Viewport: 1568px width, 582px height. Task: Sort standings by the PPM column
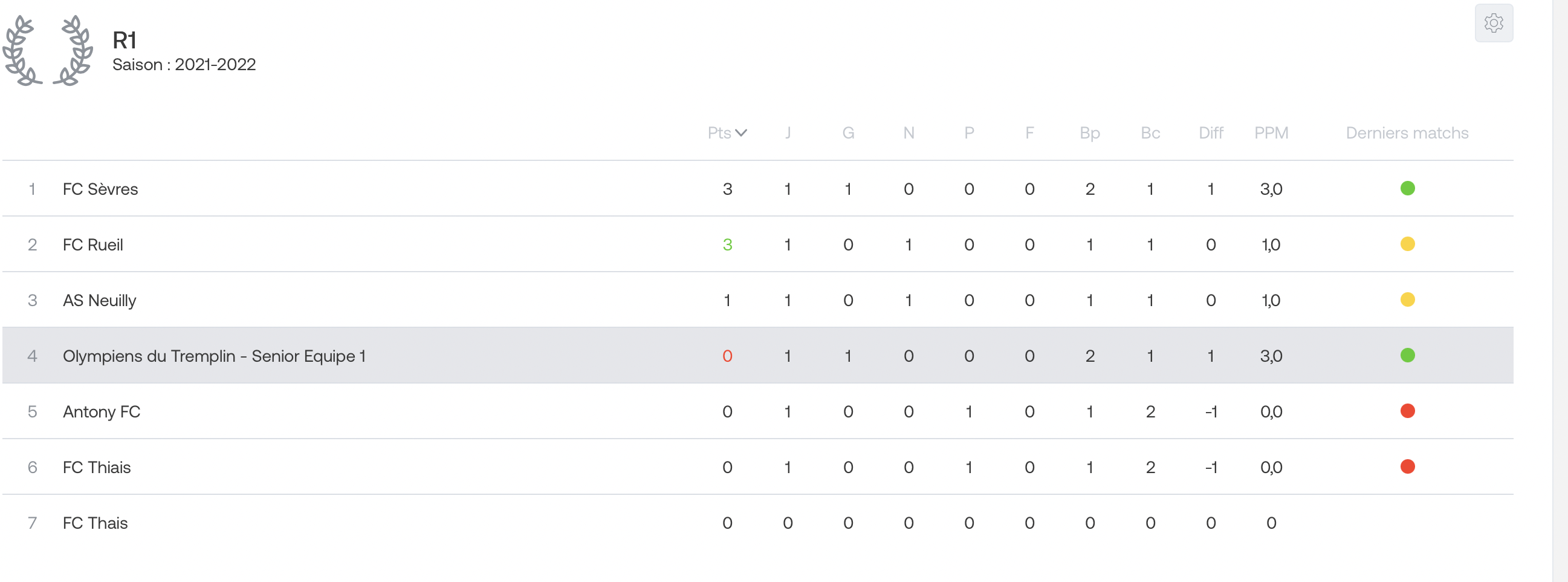click(x=1271, y=133)
